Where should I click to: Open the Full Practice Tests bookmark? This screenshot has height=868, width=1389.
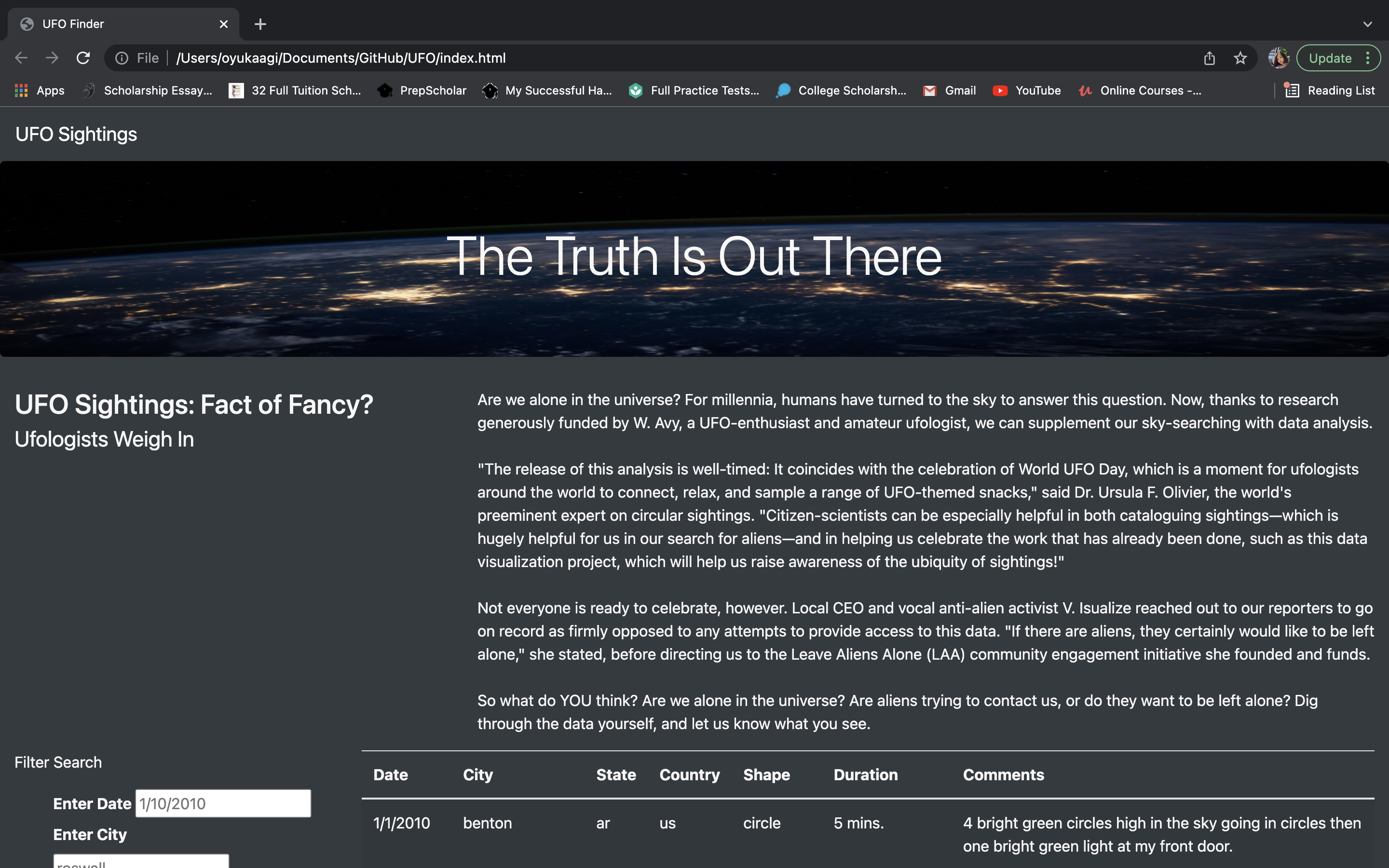pos(694,90)
